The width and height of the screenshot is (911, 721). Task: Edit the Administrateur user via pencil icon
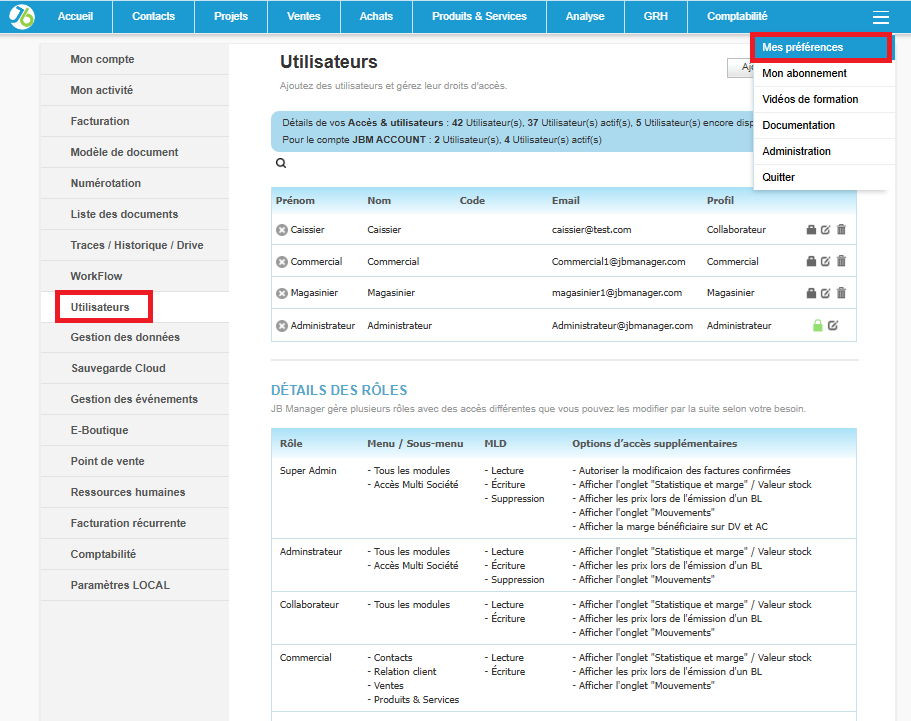(833, 325)
